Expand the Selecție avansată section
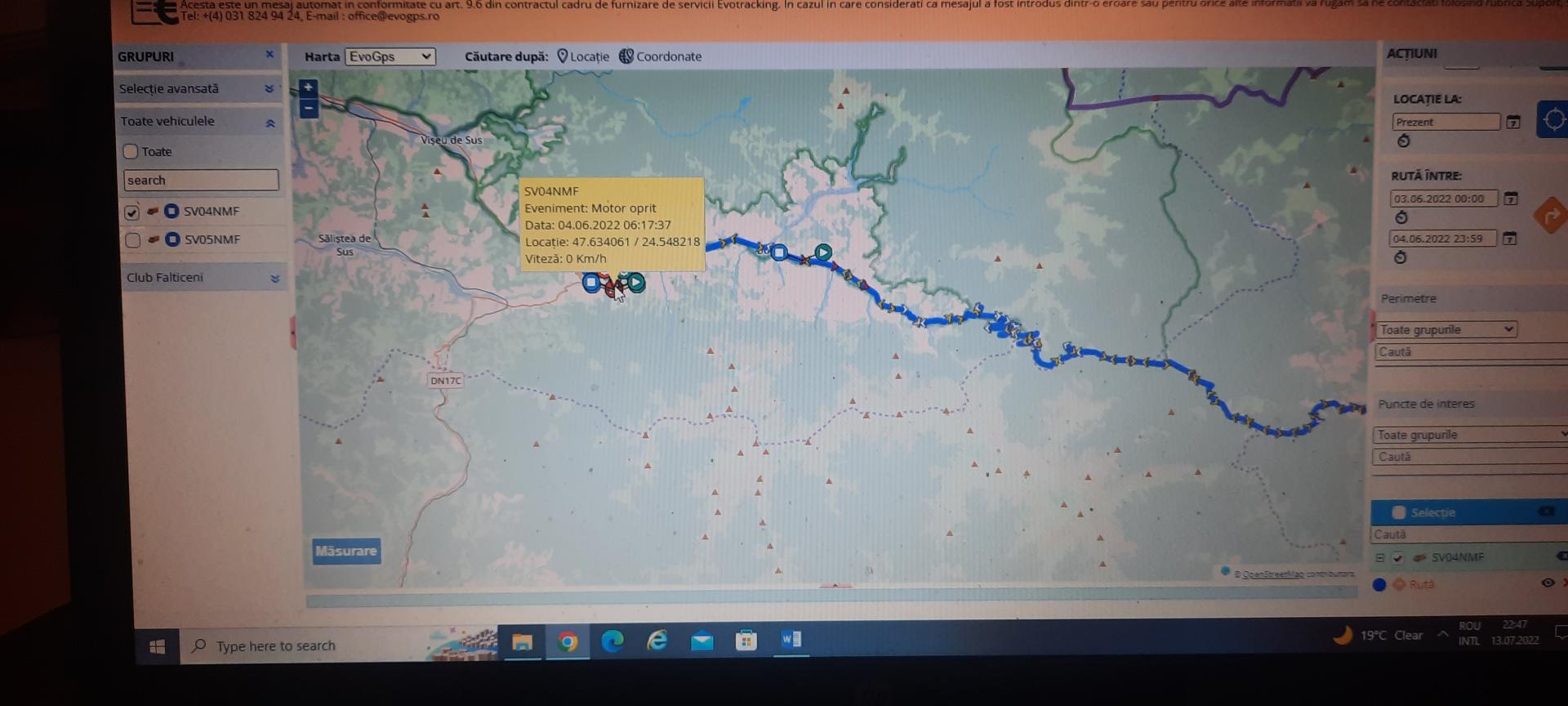1568x706 pixels. (x=269, y=89)
